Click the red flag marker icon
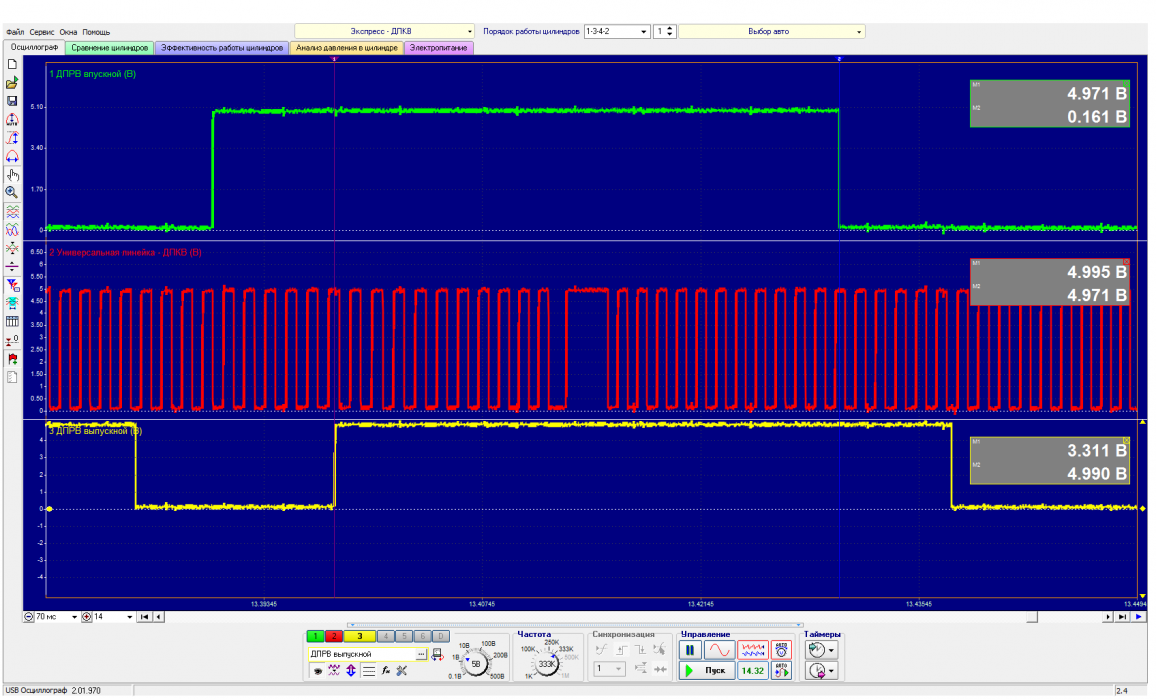 12,358
